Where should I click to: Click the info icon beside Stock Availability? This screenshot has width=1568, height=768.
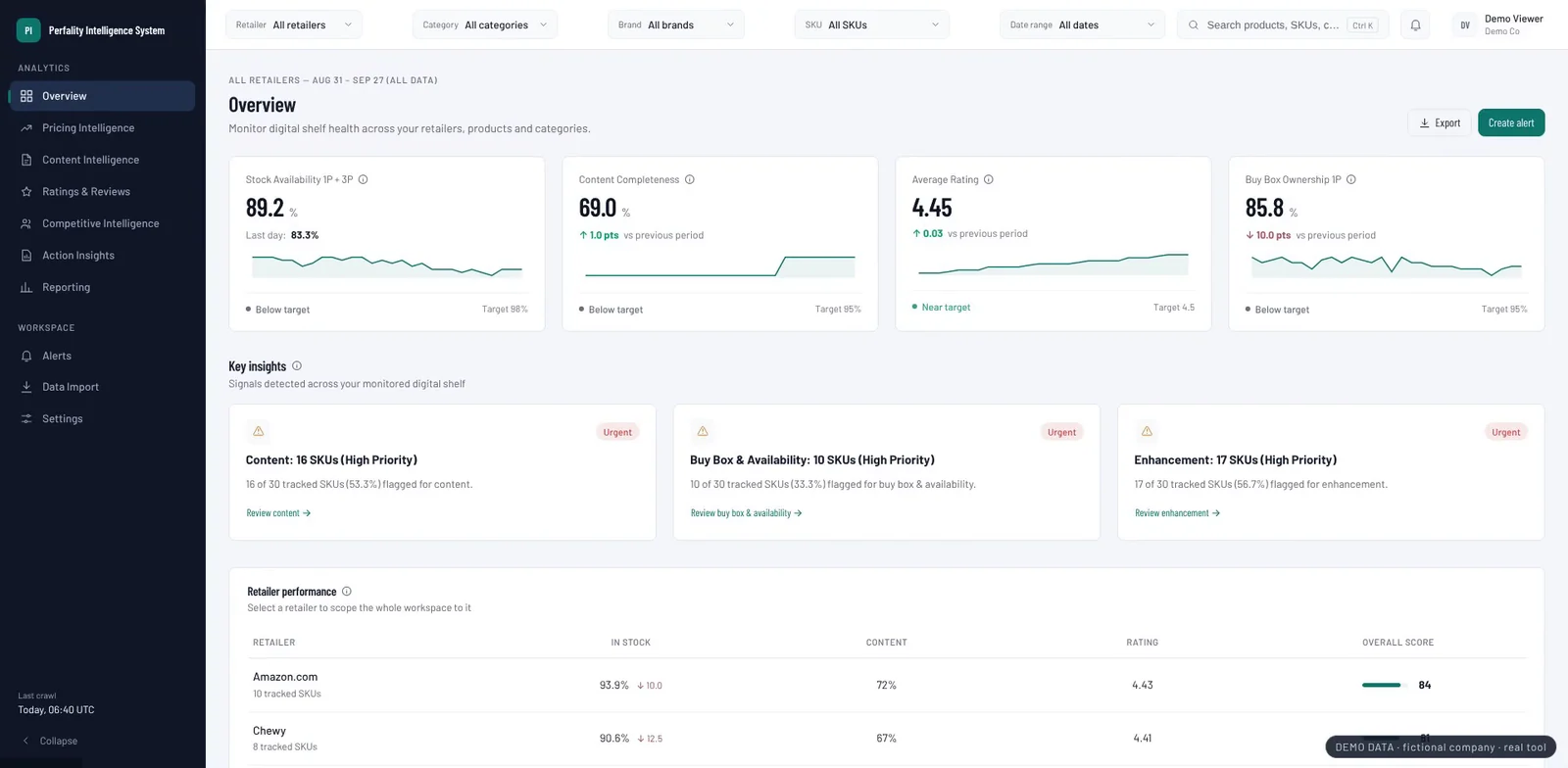click(363, 179)
